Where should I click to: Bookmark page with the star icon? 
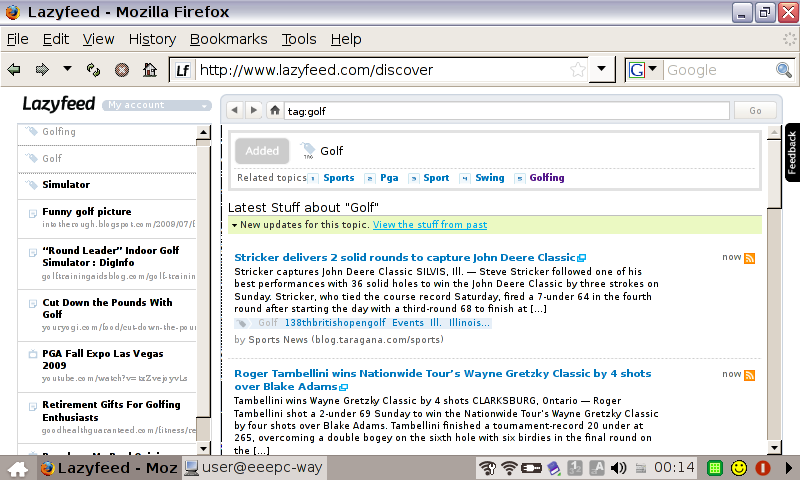coord(578,70)
